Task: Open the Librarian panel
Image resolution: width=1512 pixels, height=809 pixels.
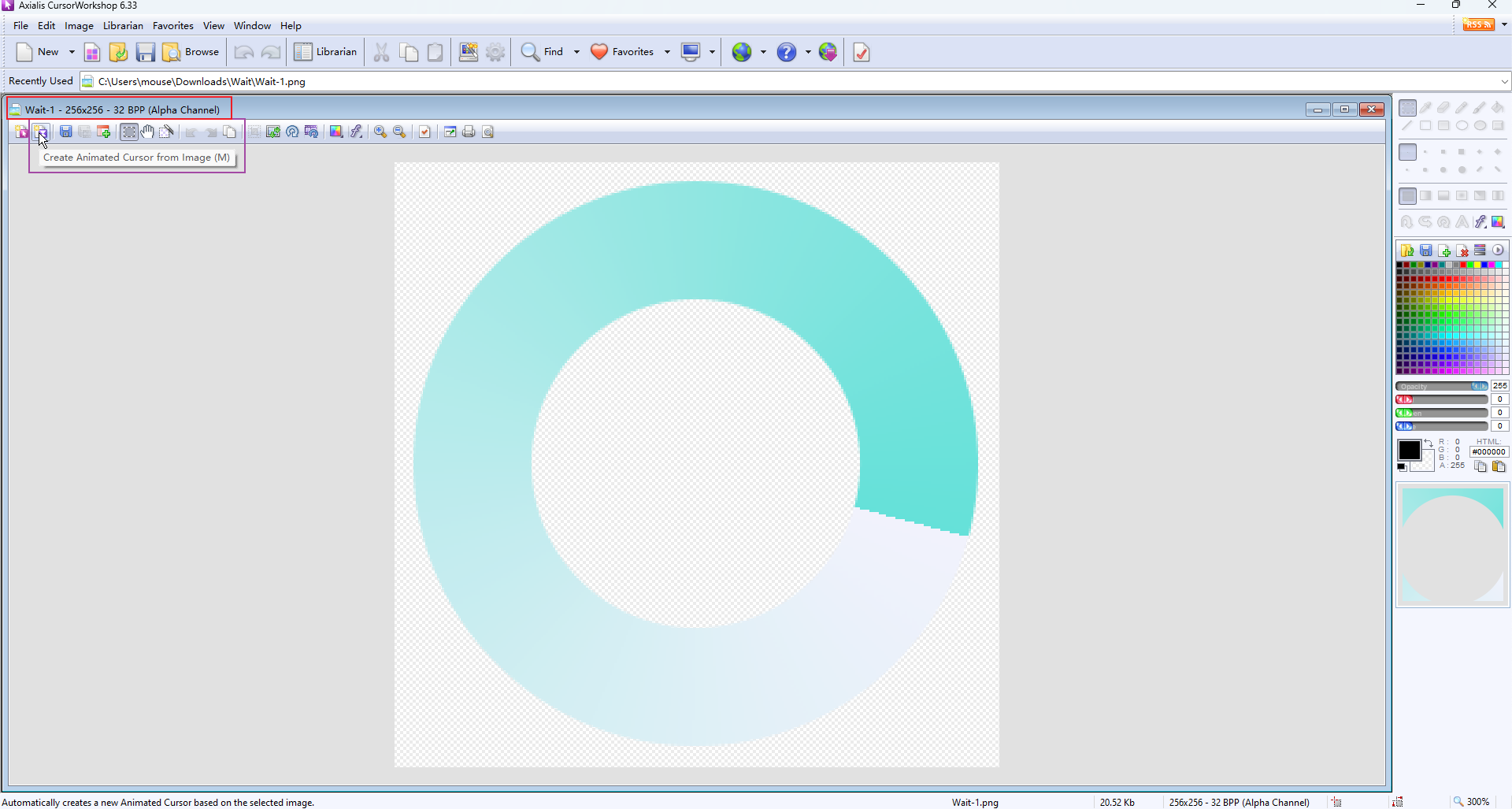Action: click(325, 52)
